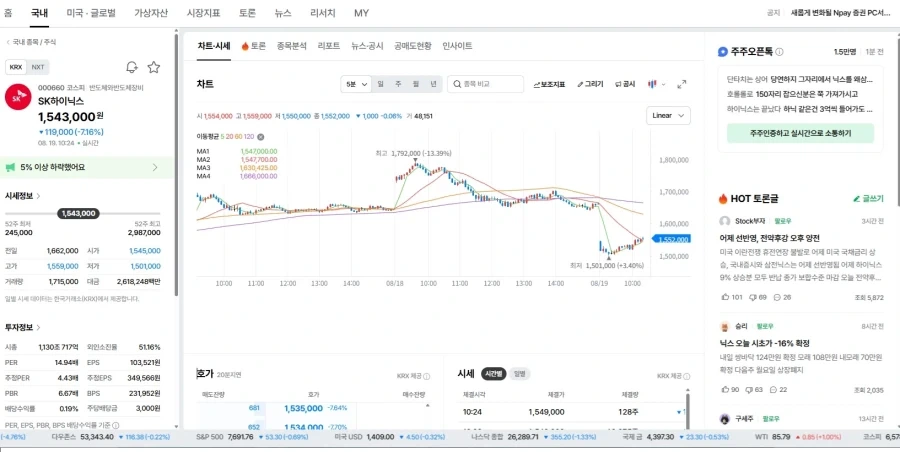Click KRX 제공 info icon in 시세 panel
This screenshot has height=452, width=900.
click(687, 376)
